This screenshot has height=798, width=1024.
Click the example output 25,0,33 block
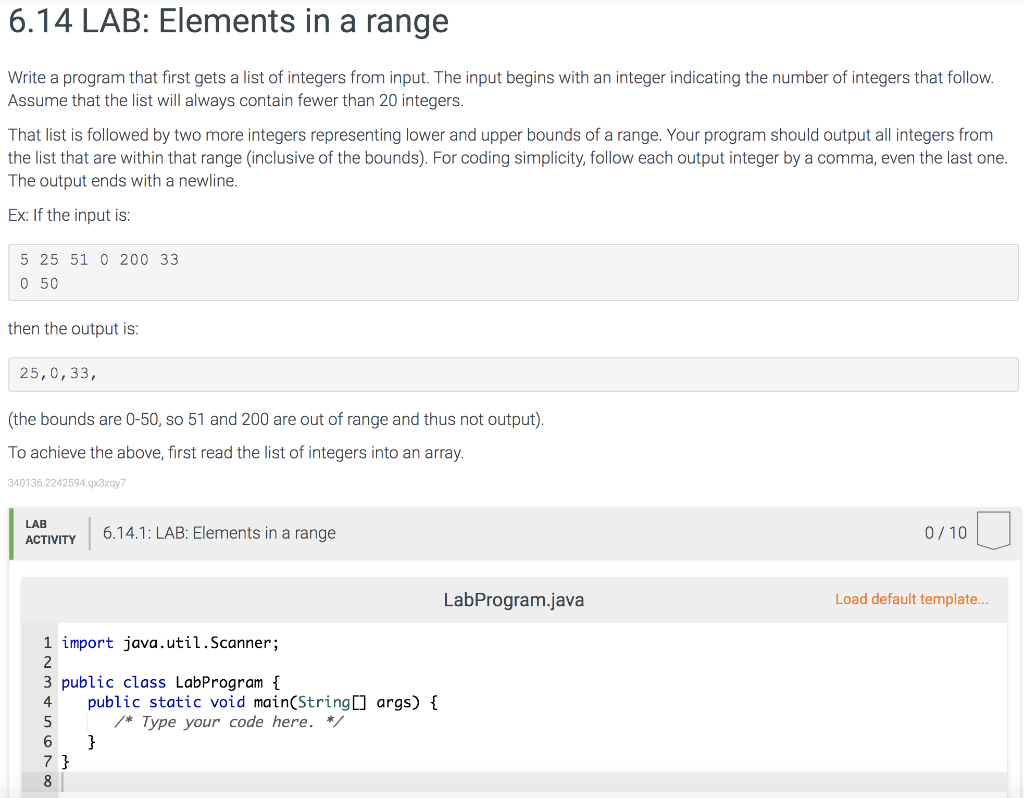(512, 372)
